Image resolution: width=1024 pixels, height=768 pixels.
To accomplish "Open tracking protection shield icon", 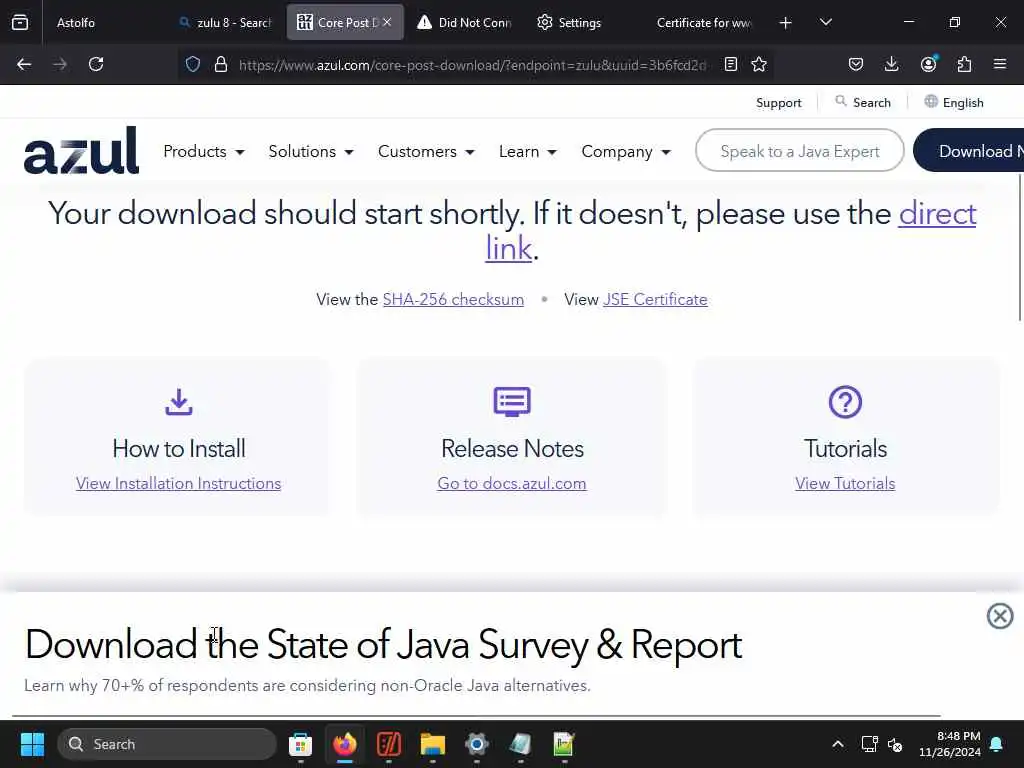I will (193, 64).
